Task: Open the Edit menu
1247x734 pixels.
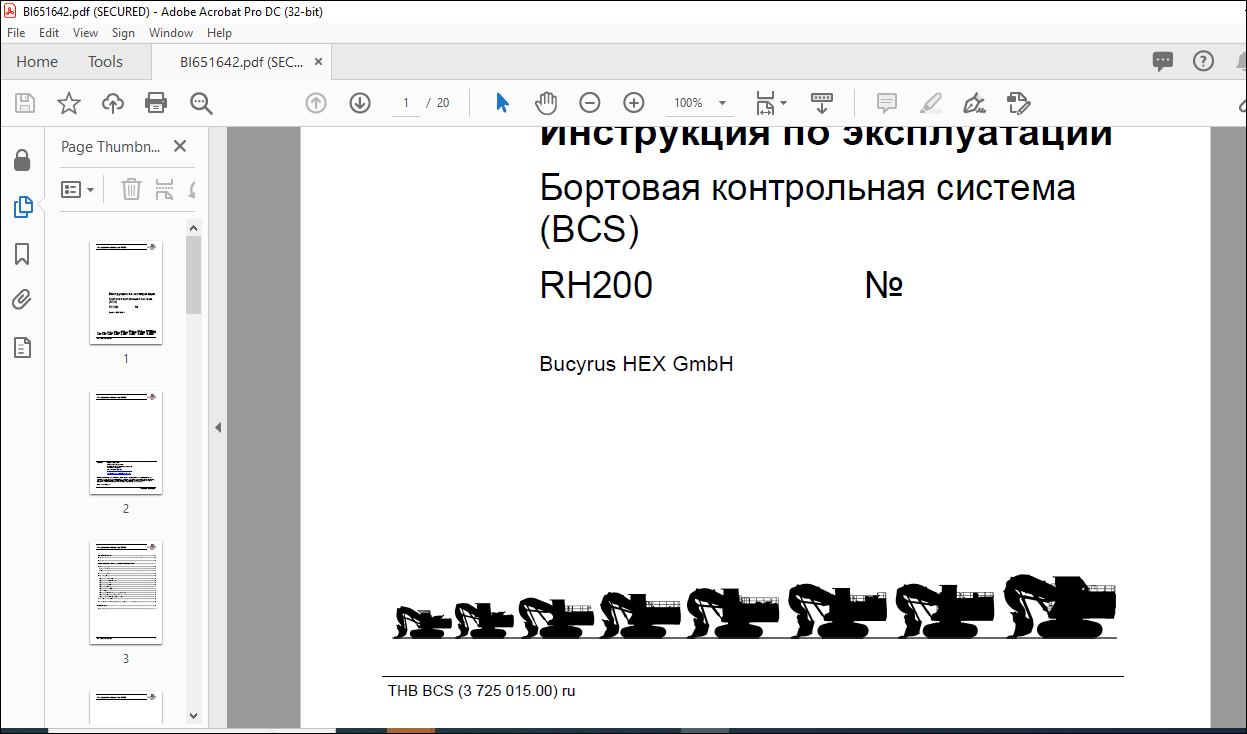Action: tap(49, 33)
